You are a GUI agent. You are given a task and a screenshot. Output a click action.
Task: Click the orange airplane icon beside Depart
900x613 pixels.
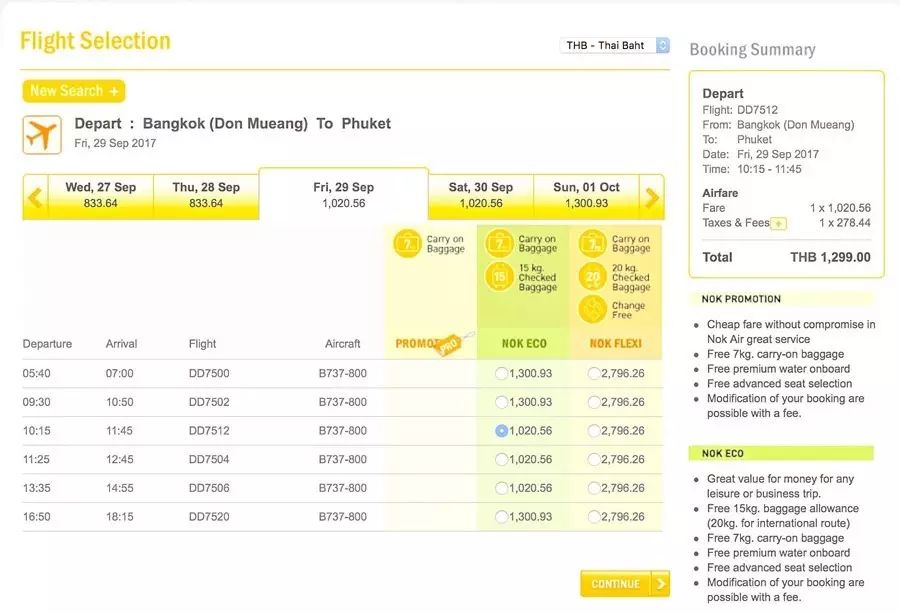coord(42,134)
